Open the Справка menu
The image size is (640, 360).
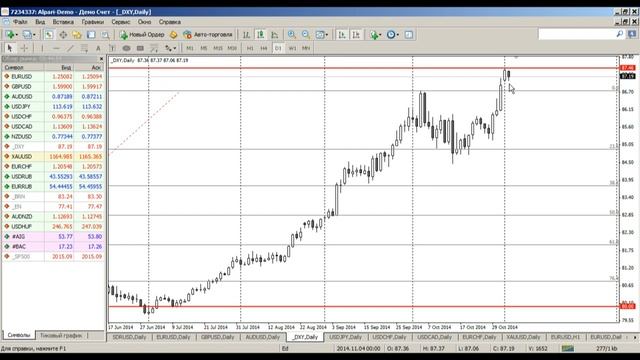[x=170, y=22]
